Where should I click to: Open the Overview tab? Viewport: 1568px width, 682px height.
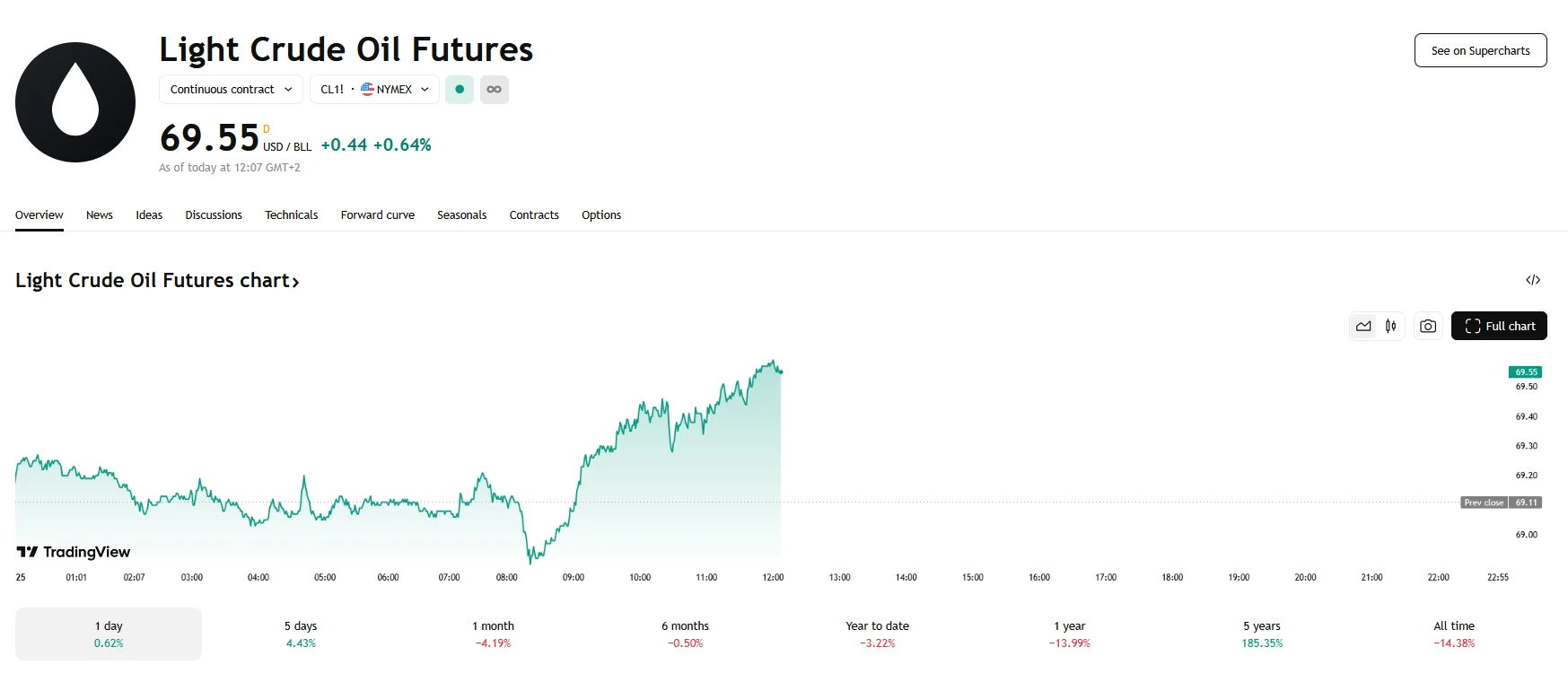(x=39, y=215)
